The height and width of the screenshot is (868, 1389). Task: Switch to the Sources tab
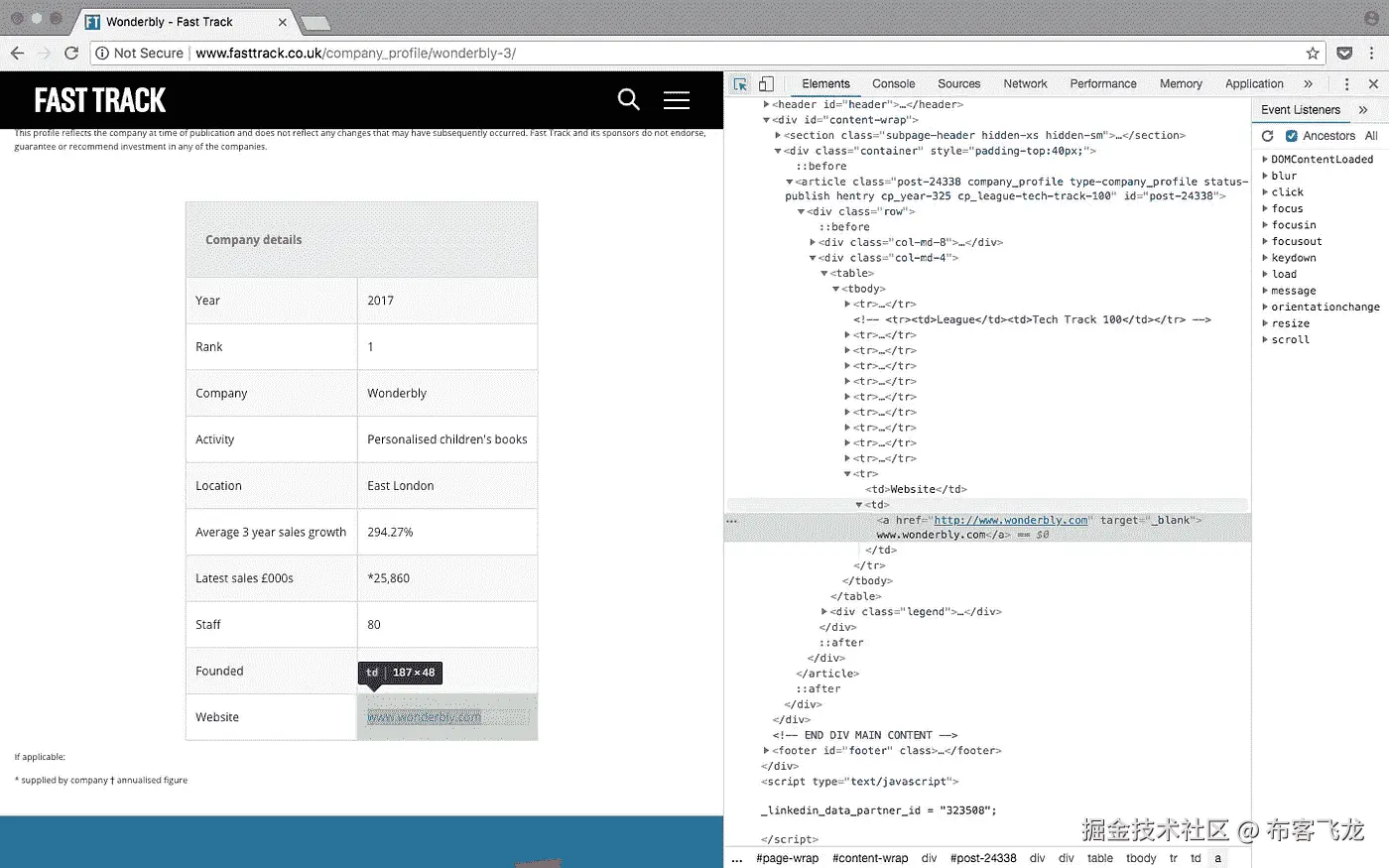958,84
